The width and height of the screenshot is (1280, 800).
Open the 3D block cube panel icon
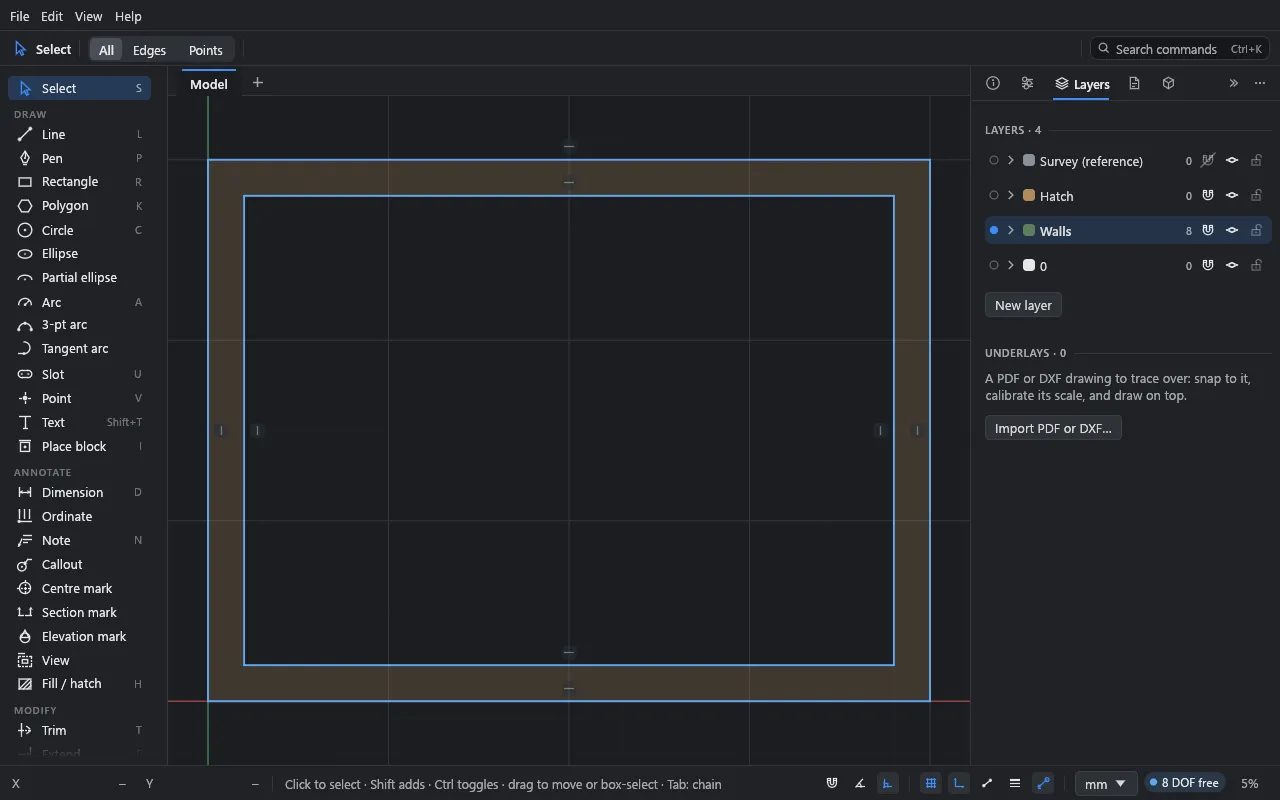coord(1168,84)
